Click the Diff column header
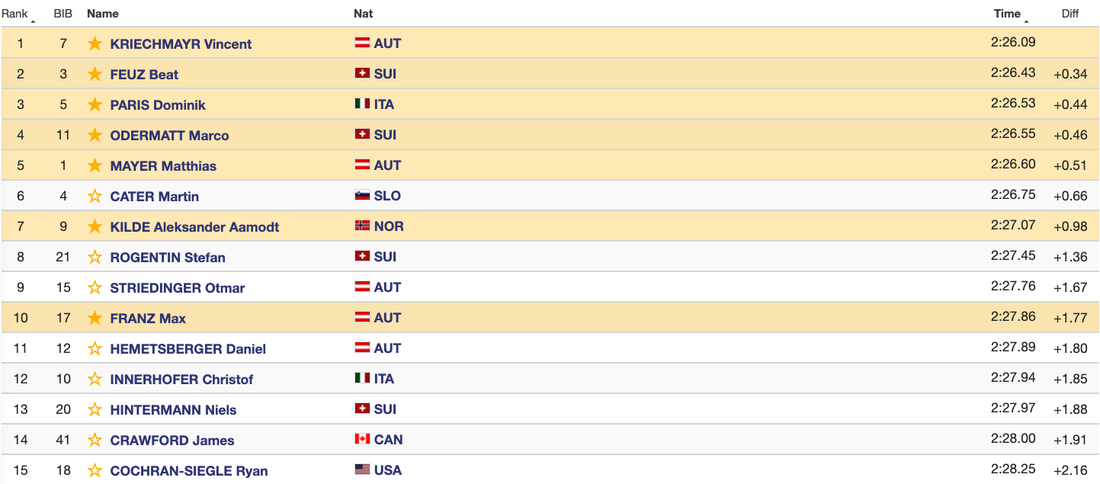The height and width of the screenshot is (484, 1100). pyautogui.click(x=1070, y=14)
